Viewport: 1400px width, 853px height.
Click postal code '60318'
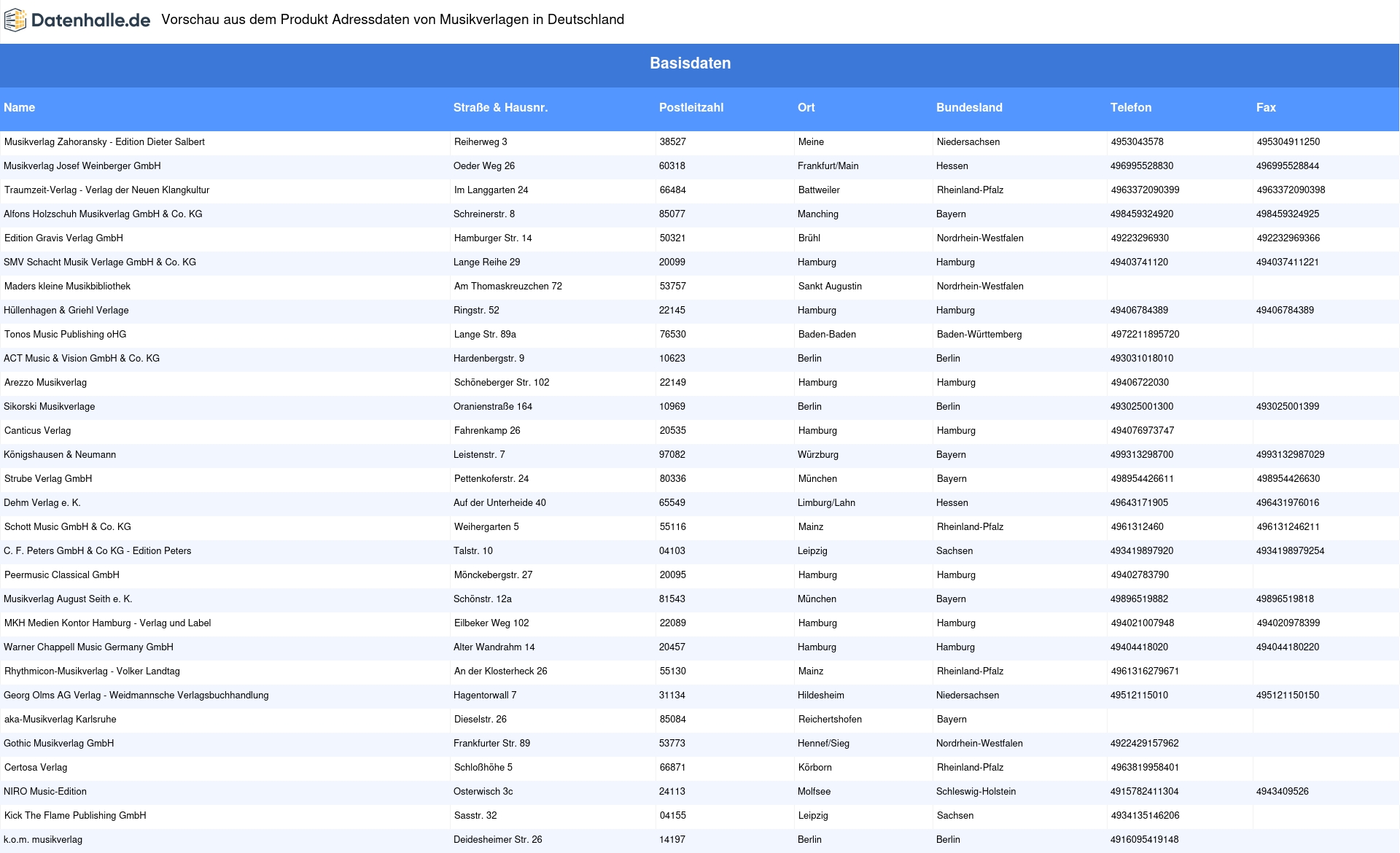coord(672,166)
